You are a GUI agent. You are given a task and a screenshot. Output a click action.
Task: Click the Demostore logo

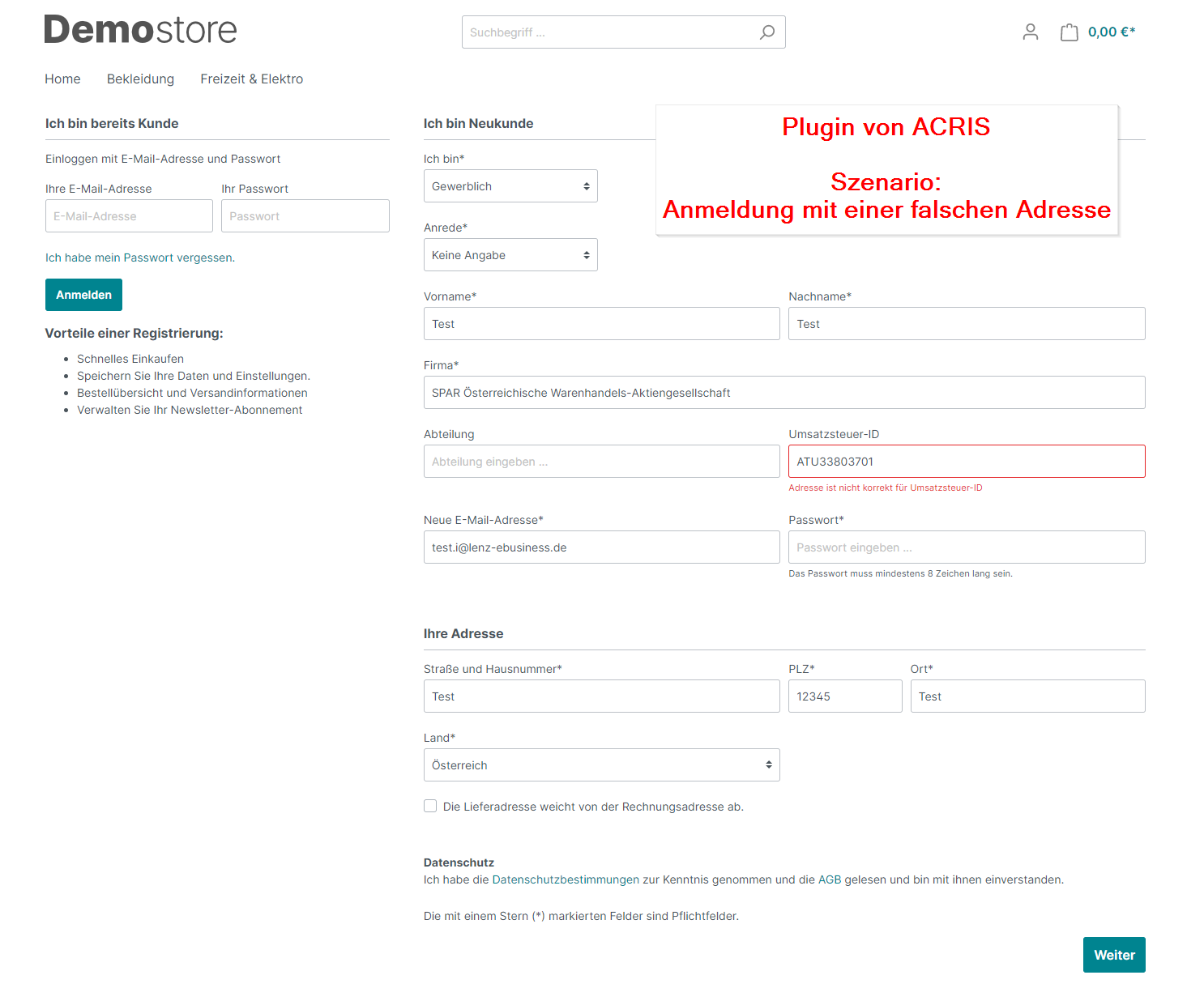[140, 30]
